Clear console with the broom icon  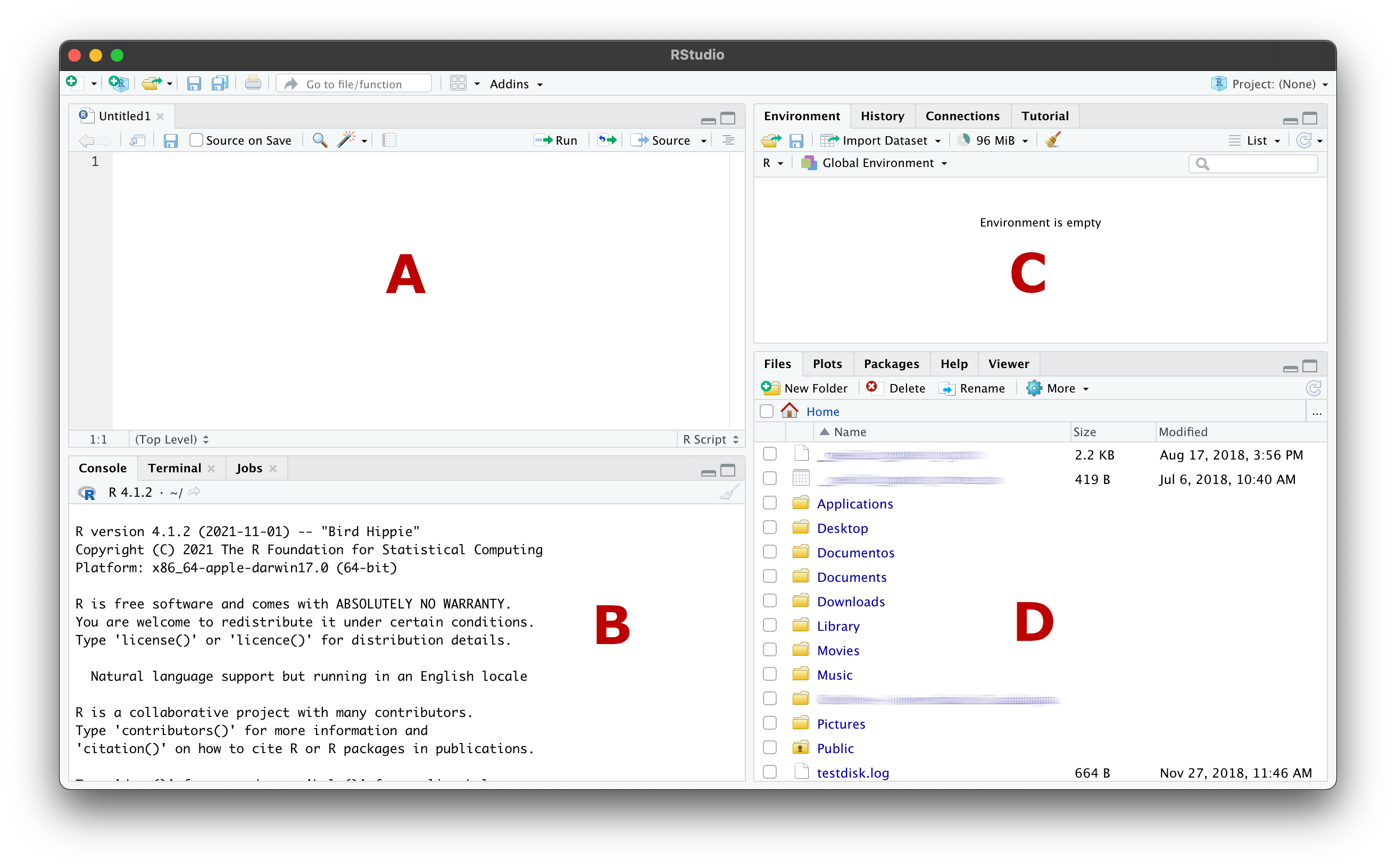[729, 493]
